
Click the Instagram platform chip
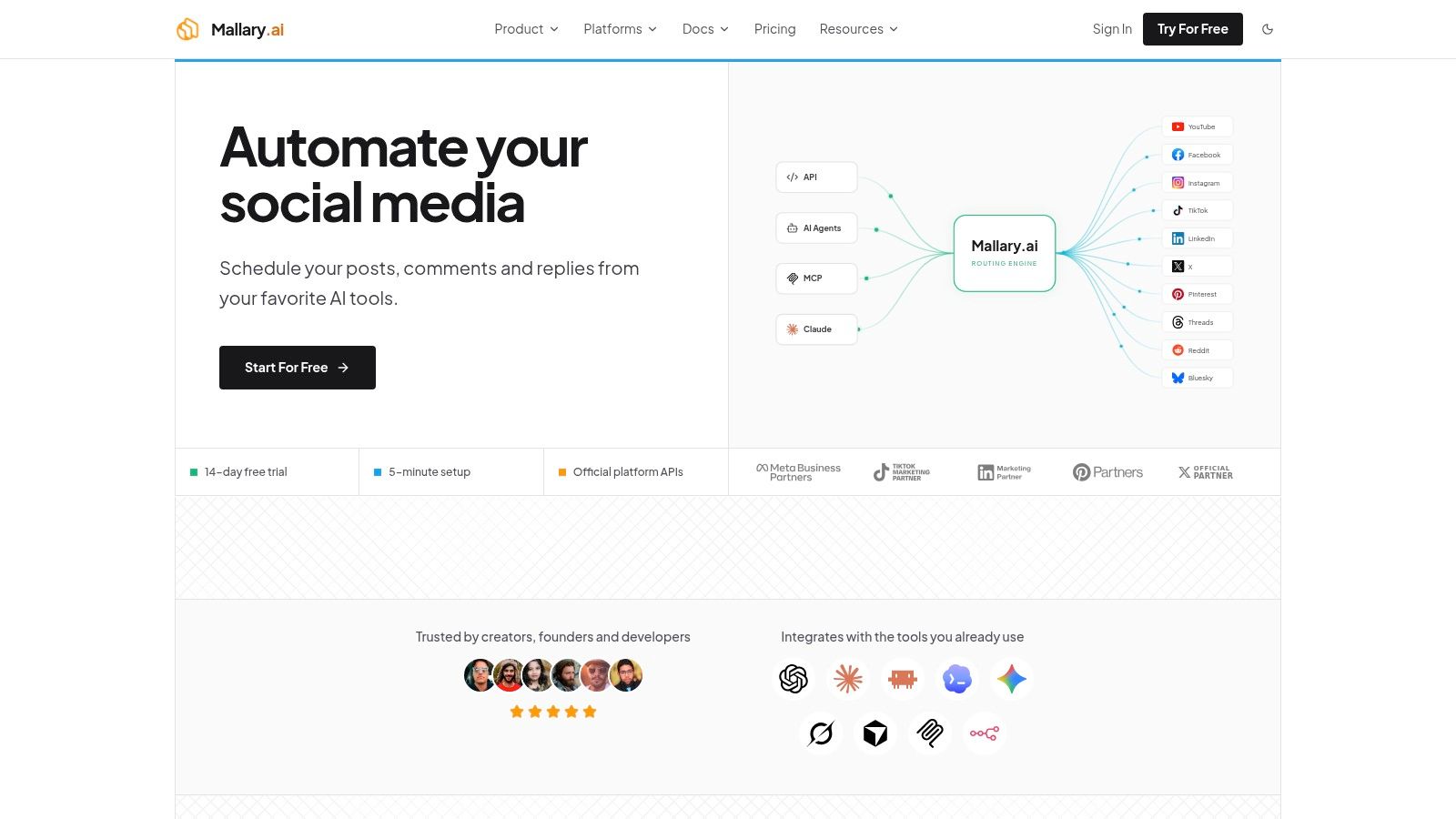pyautogui.click(x=1198, y=183)
